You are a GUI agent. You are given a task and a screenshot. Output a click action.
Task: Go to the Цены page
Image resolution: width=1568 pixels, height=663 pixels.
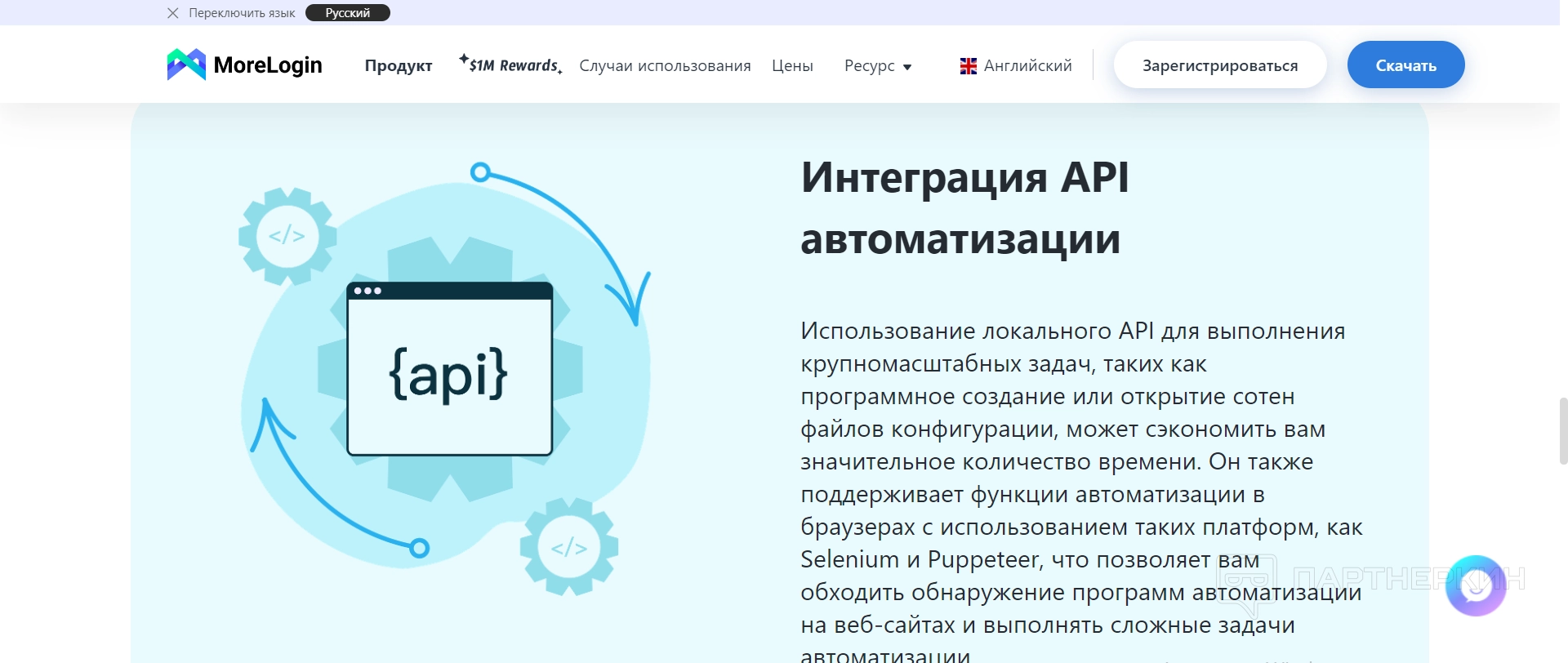[x=792, y=65]
